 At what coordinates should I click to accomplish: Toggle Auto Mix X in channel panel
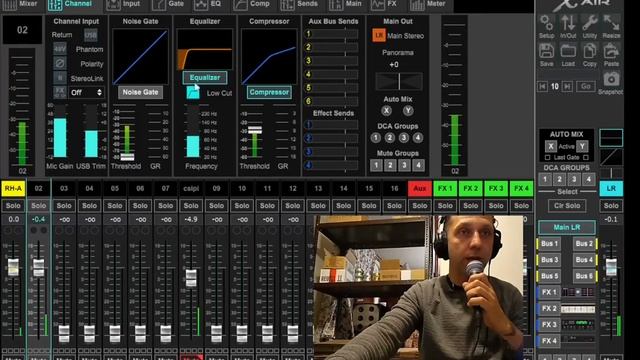386,111
